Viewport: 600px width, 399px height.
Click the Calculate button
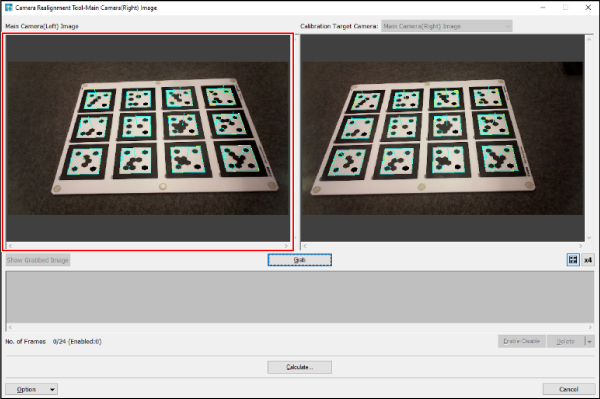pos(300,367)
